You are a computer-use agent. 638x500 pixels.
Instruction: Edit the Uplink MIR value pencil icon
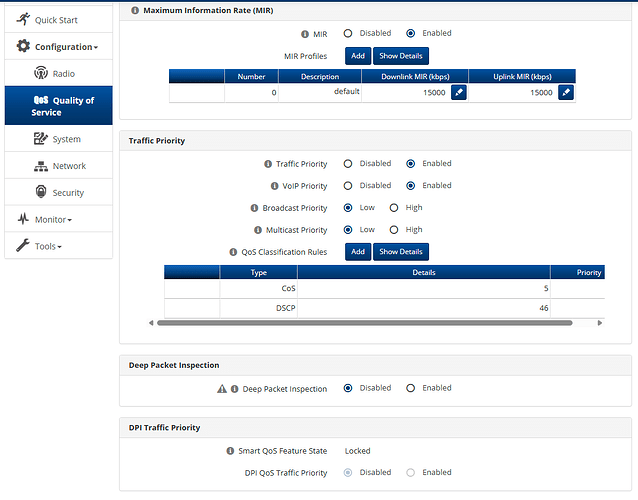tap(566, 92)
